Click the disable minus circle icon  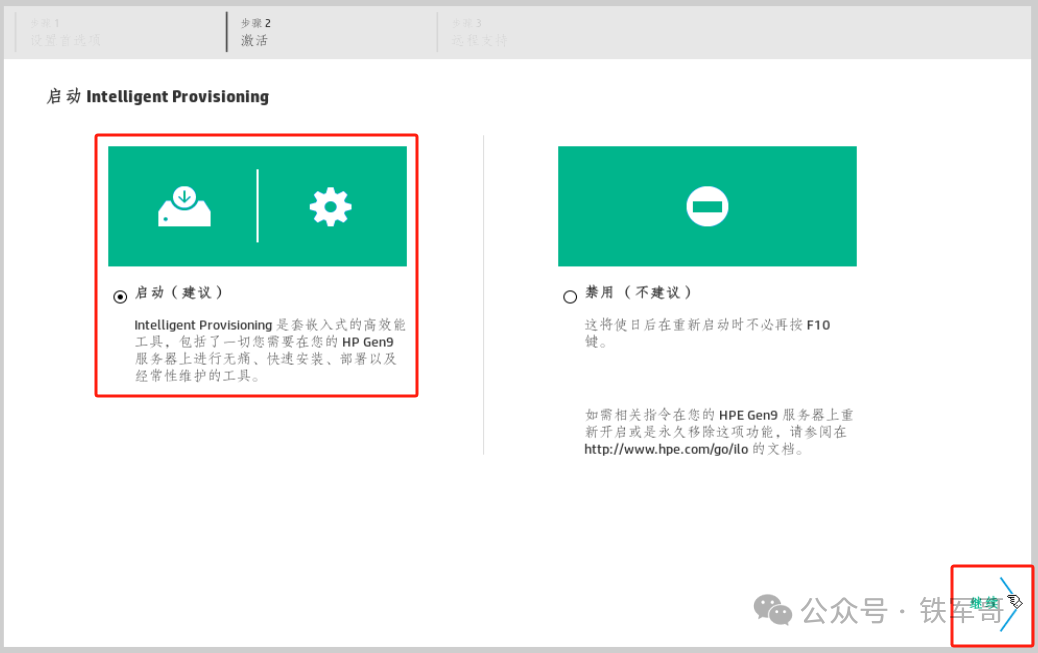(707, 206)
